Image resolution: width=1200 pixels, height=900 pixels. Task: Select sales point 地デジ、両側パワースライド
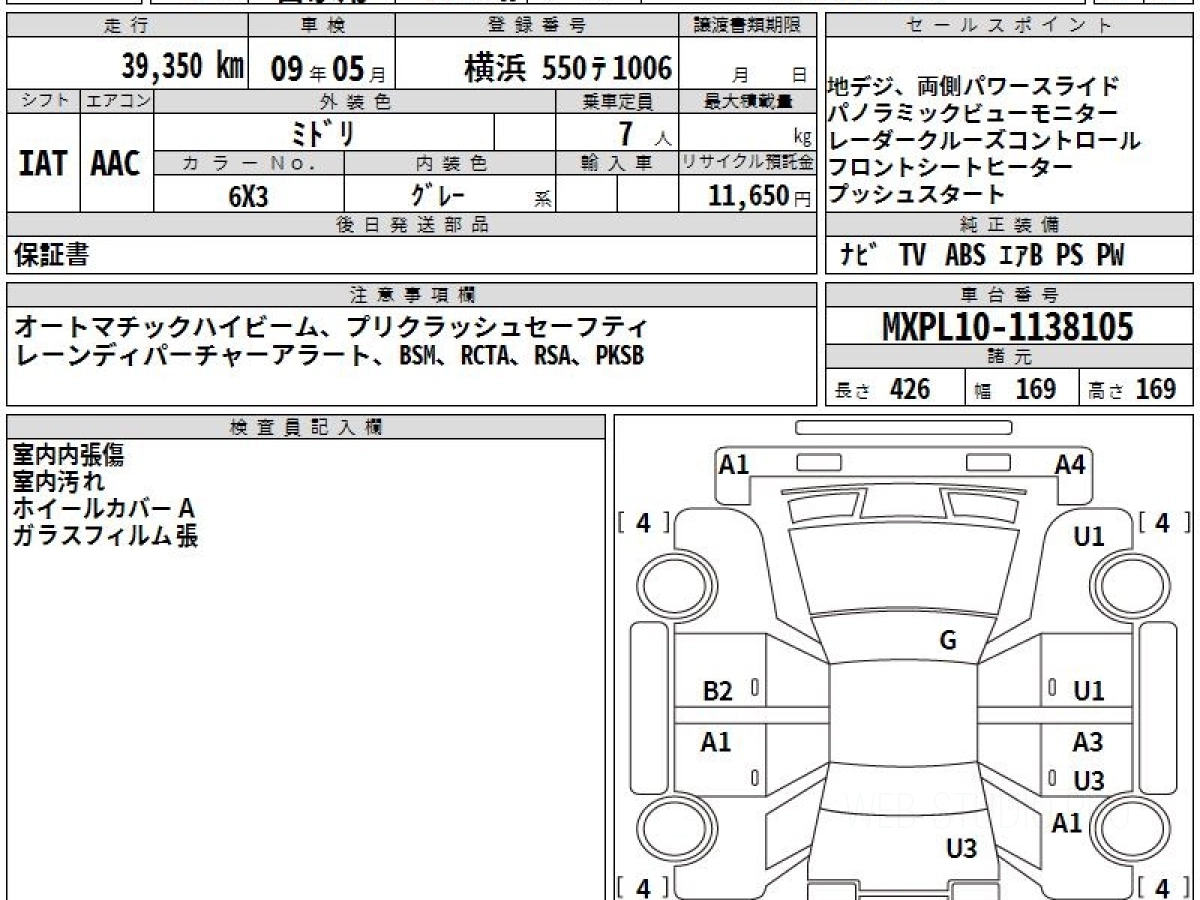pos(973,86)
